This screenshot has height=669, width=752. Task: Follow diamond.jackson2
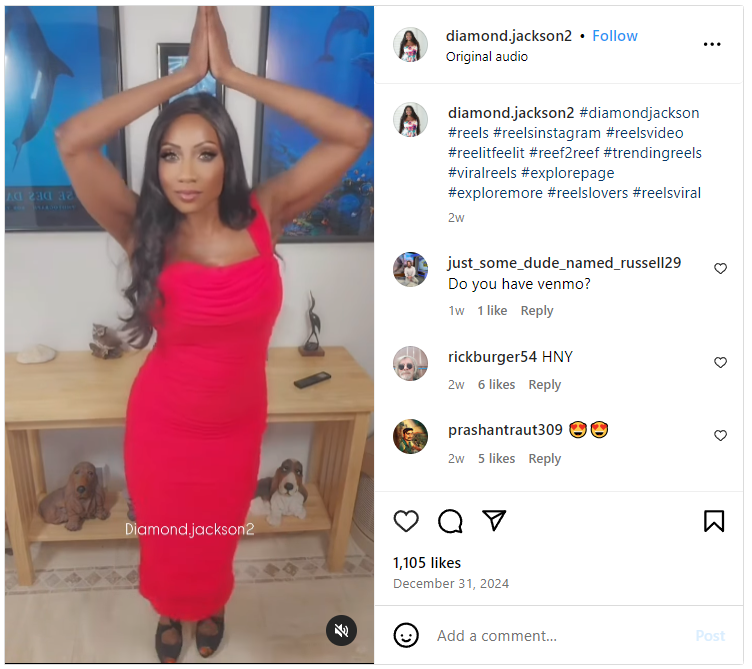614,36
